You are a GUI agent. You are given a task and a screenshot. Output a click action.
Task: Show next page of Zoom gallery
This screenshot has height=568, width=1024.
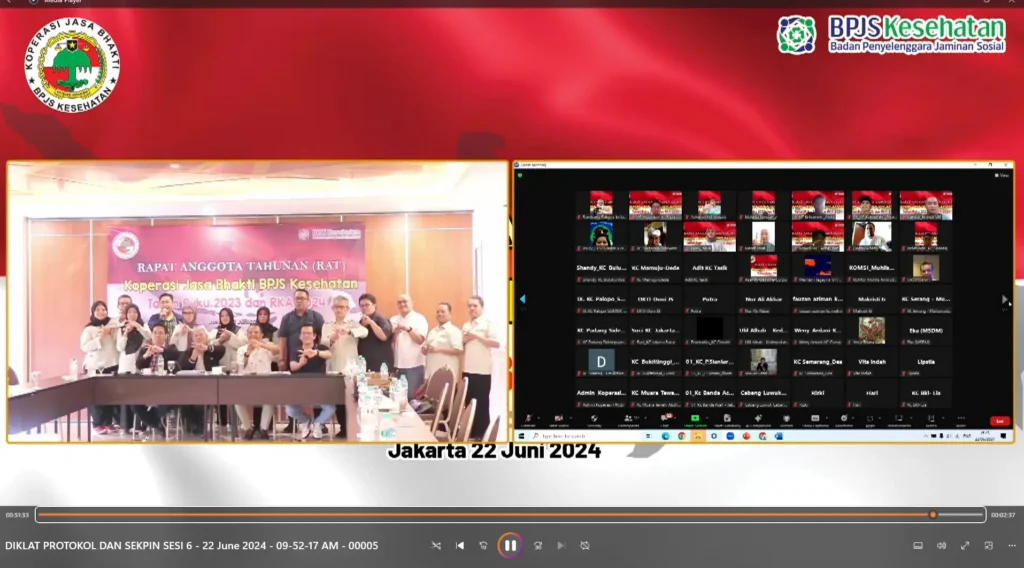click(x=1005, y=299)
